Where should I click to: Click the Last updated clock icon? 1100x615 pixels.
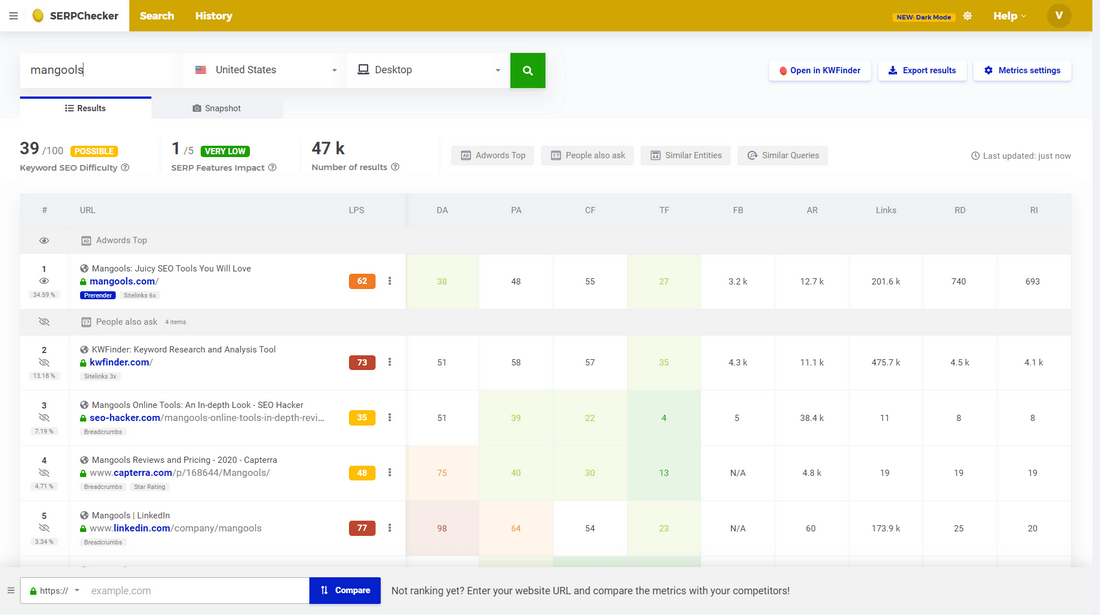tap(975, 156)
